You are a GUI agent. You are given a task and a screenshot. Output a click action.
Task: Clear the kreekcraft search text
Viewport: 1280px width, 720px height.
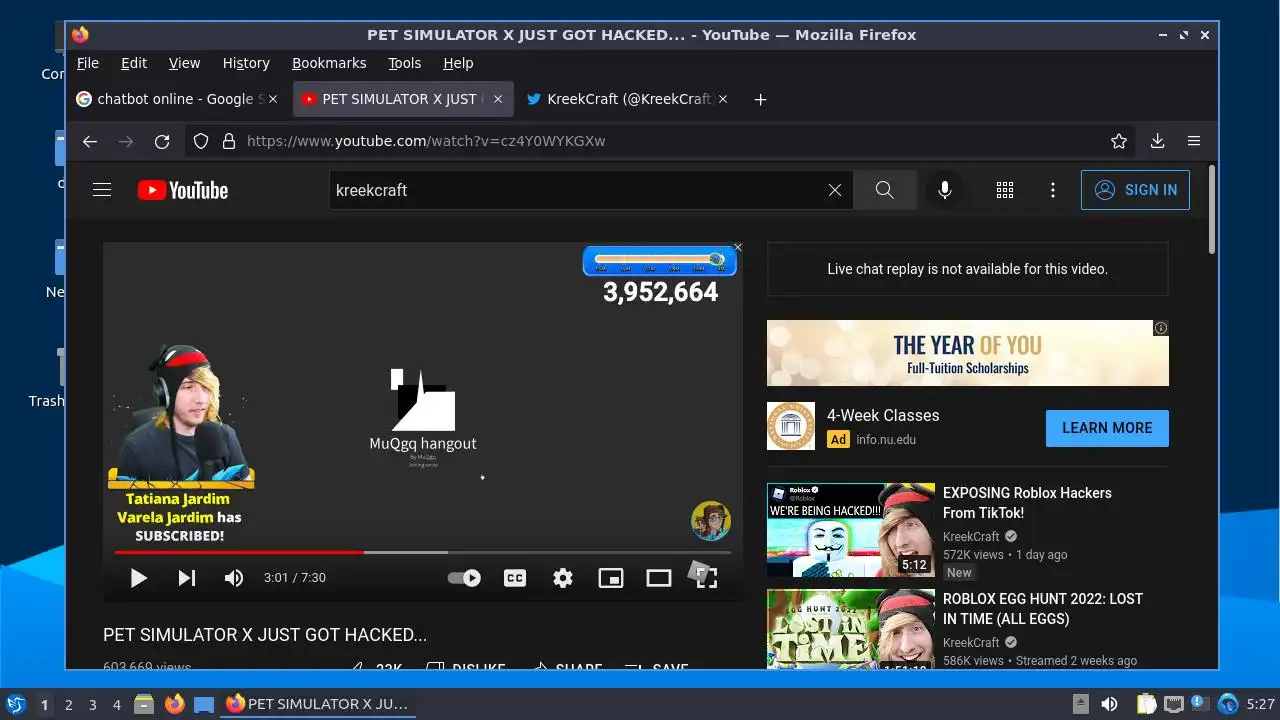click(835, 190)
